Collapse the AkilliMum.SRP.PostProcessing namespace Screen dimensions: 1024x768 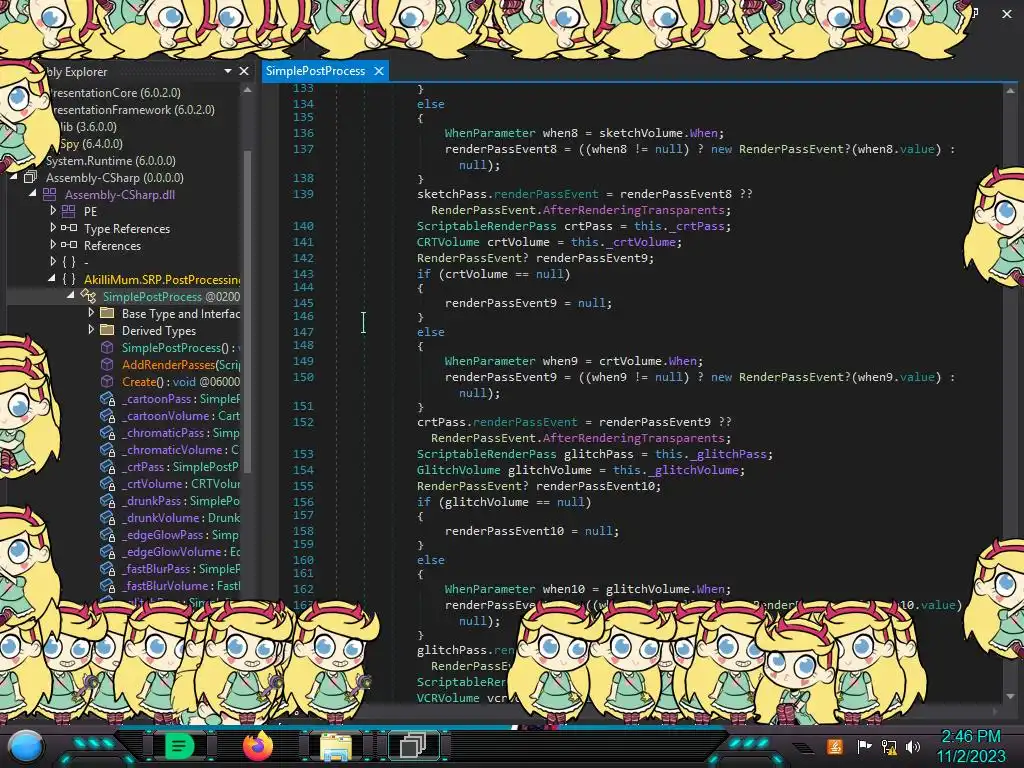[52, 278]
